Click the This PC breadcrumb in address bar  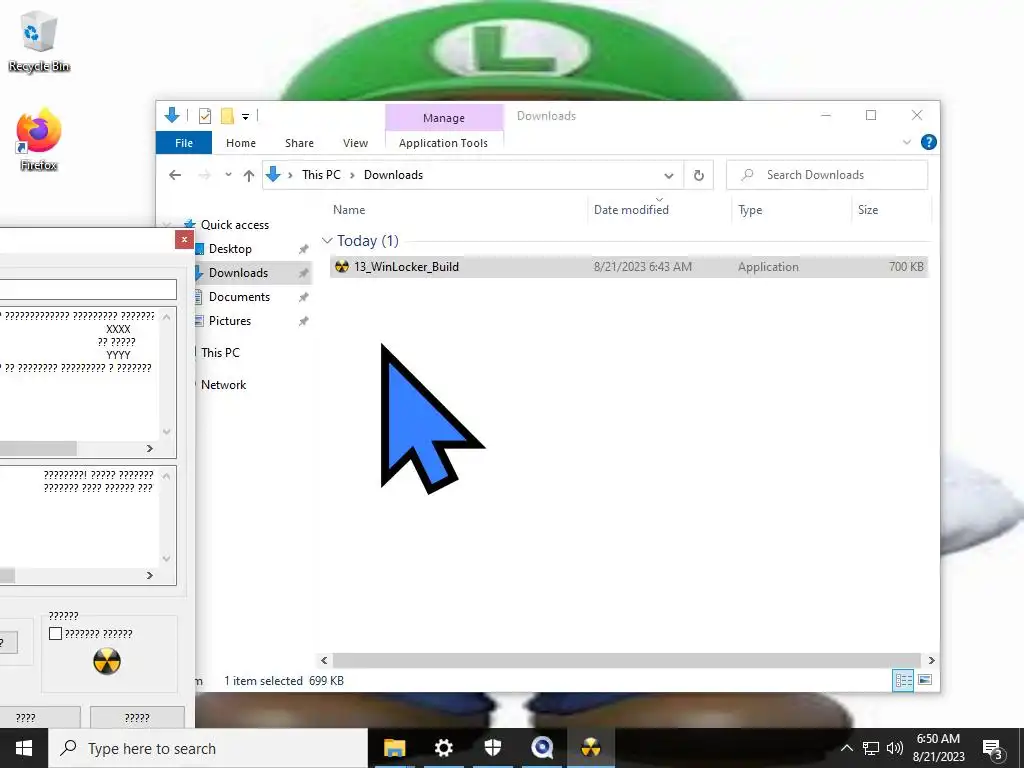pos(321,175)
